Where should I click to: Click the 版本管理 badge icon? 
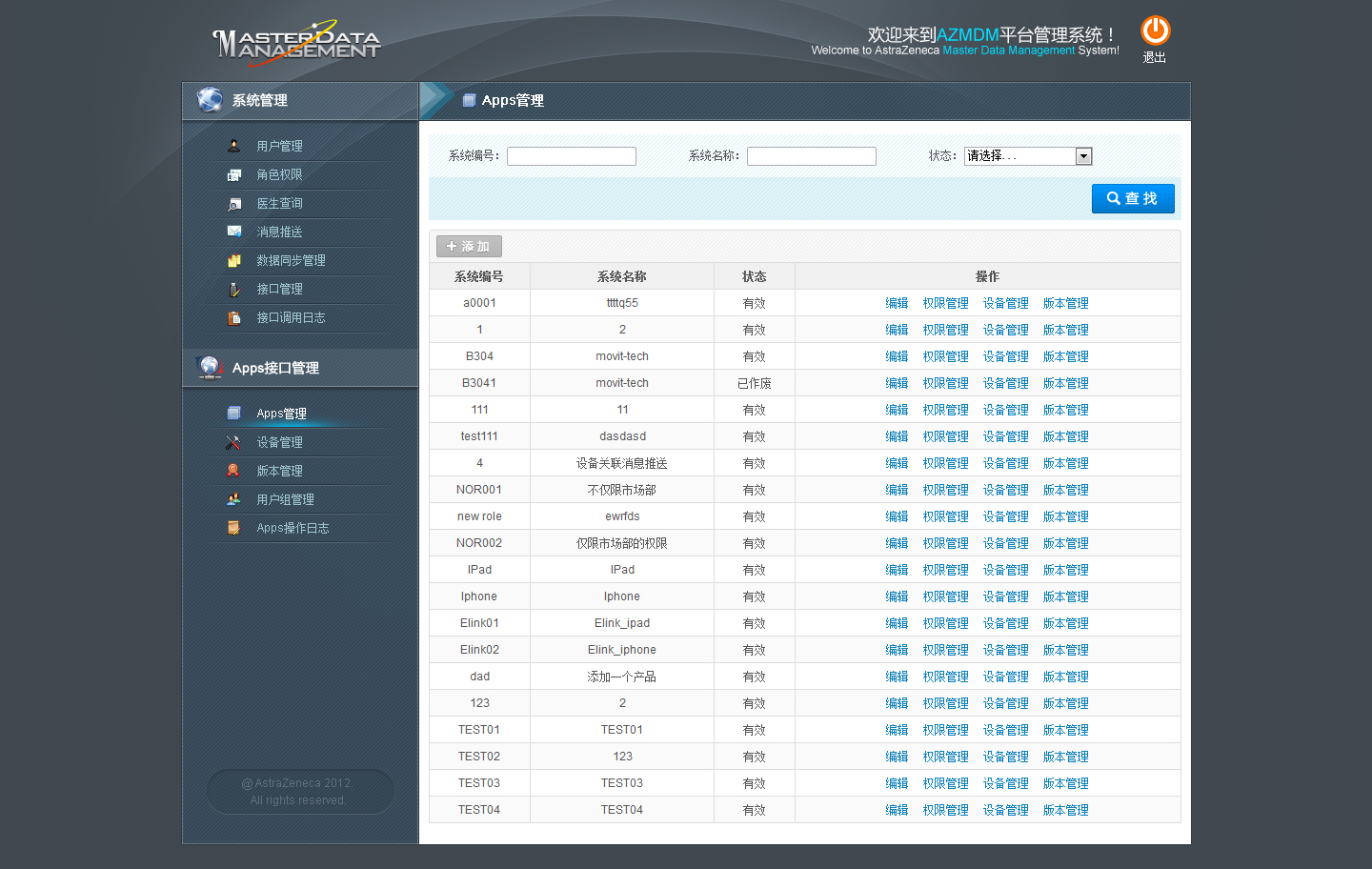click(x=234, y=471)
